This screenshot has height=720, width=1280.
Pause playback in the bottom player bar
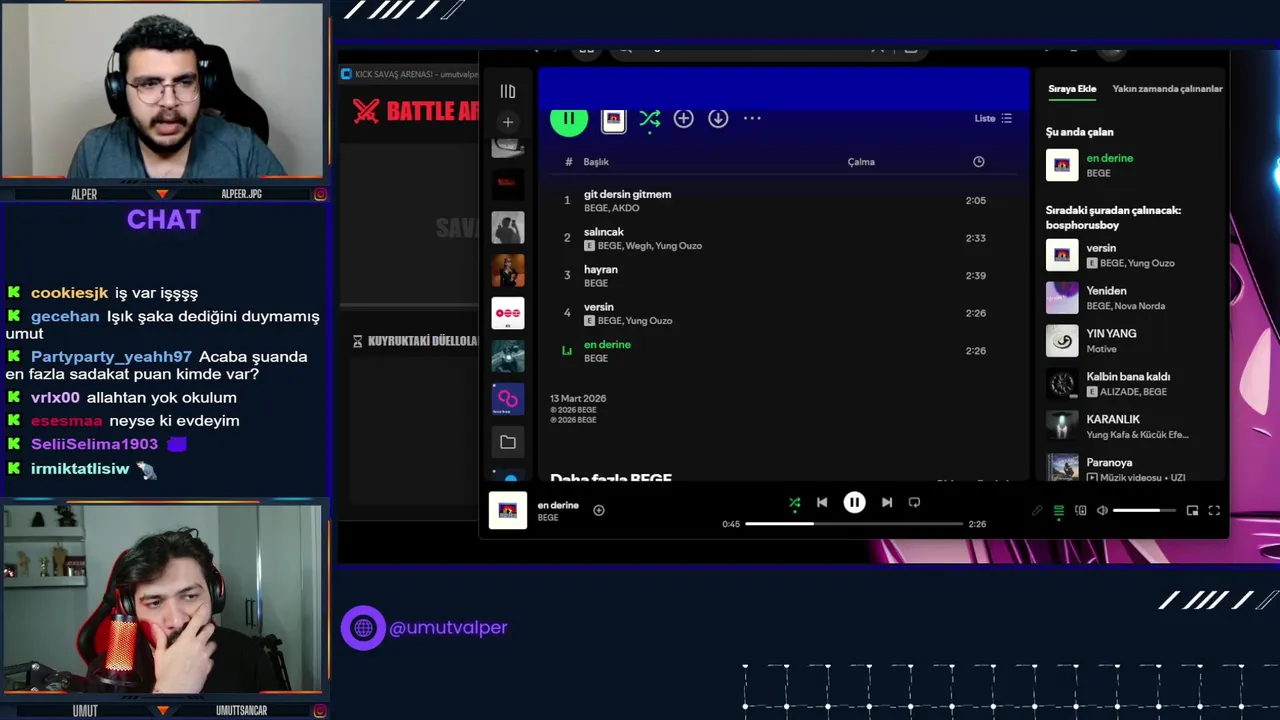[854, 503]
